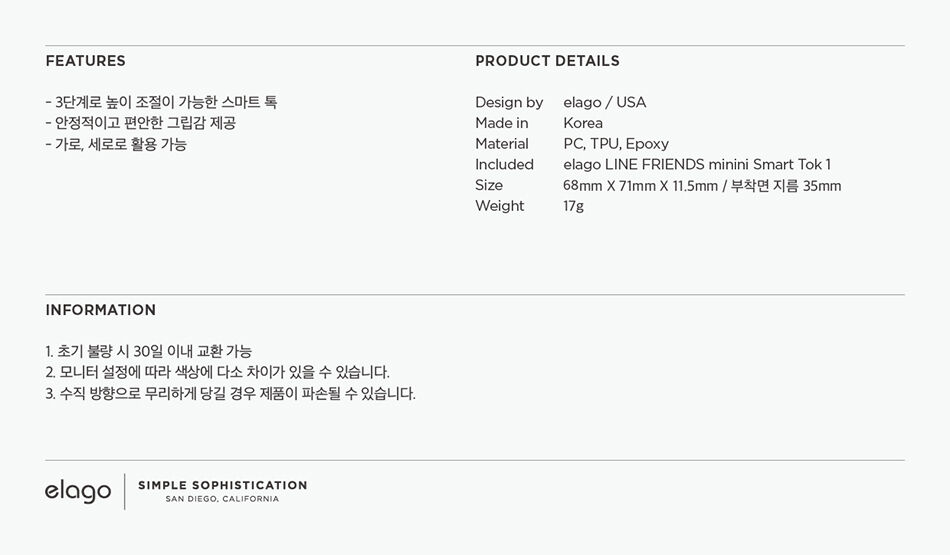
Task: Click 'elago LINE FRIENDS minini Smart Tok 1'
Action: point(697,164)
